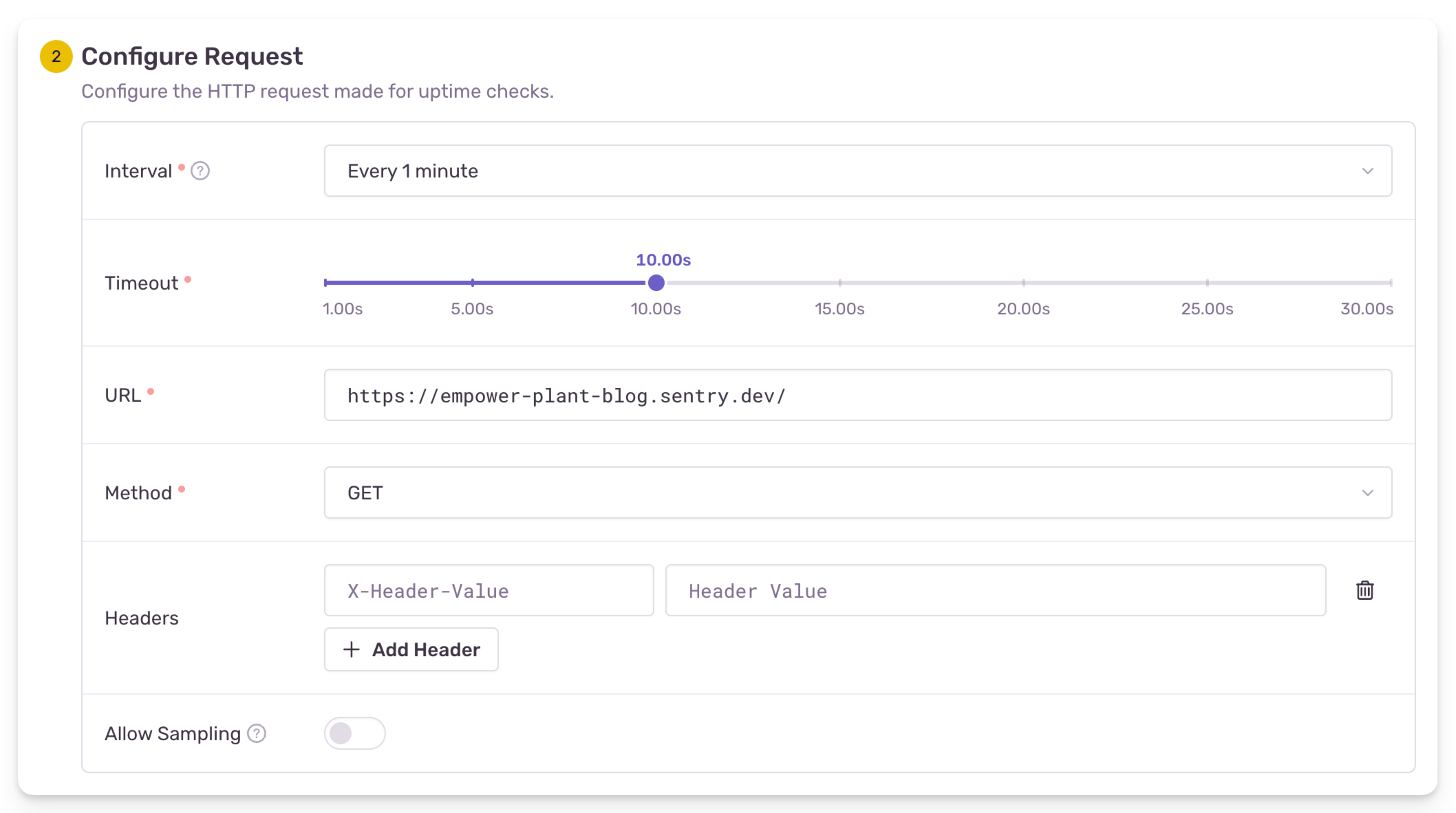Click the plus icon in Add Header
The height and width of the screenshot is (813, 1456).
point(352,649)
